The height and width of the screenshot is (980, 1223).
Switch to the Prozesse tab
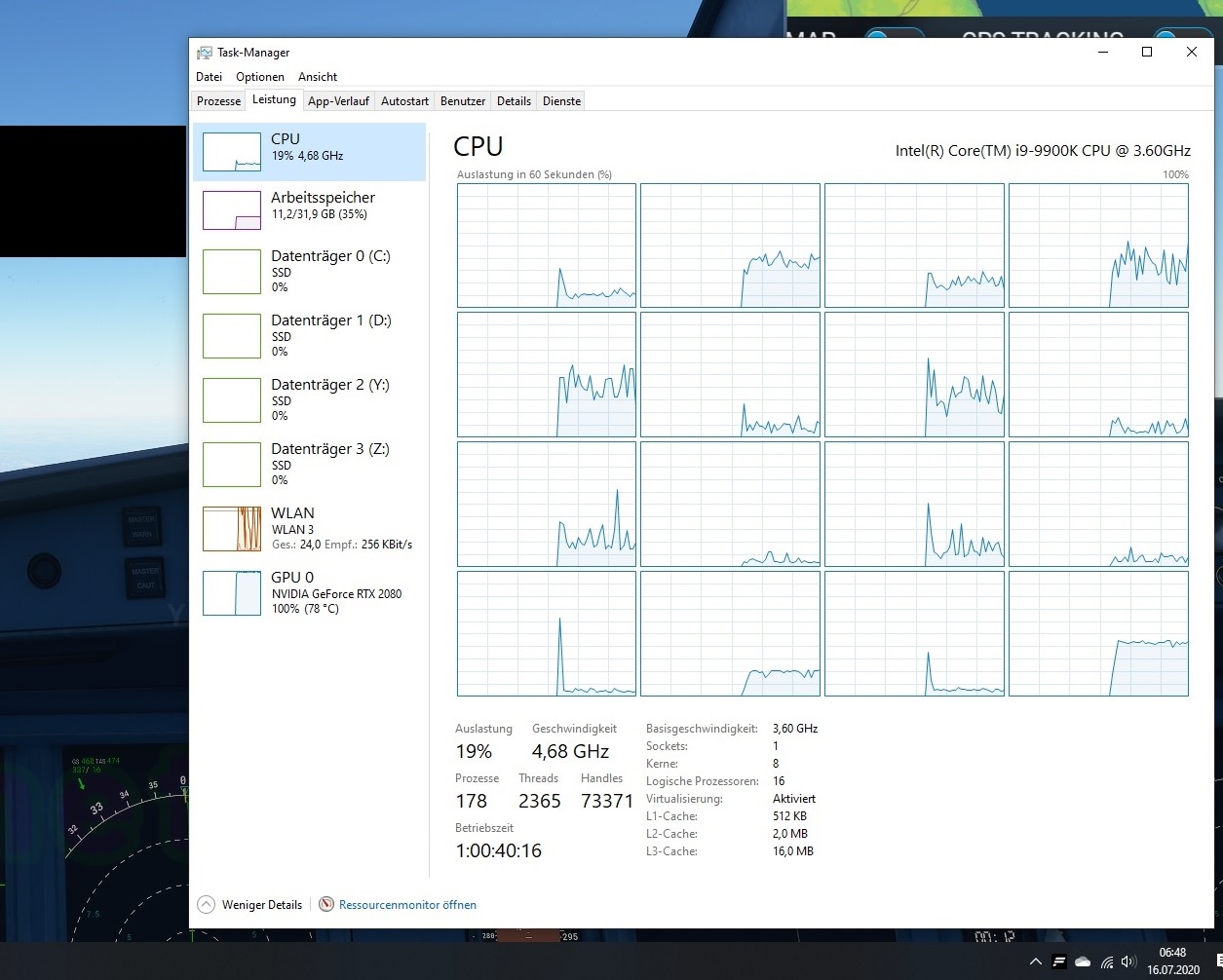(x=218, y=100)
